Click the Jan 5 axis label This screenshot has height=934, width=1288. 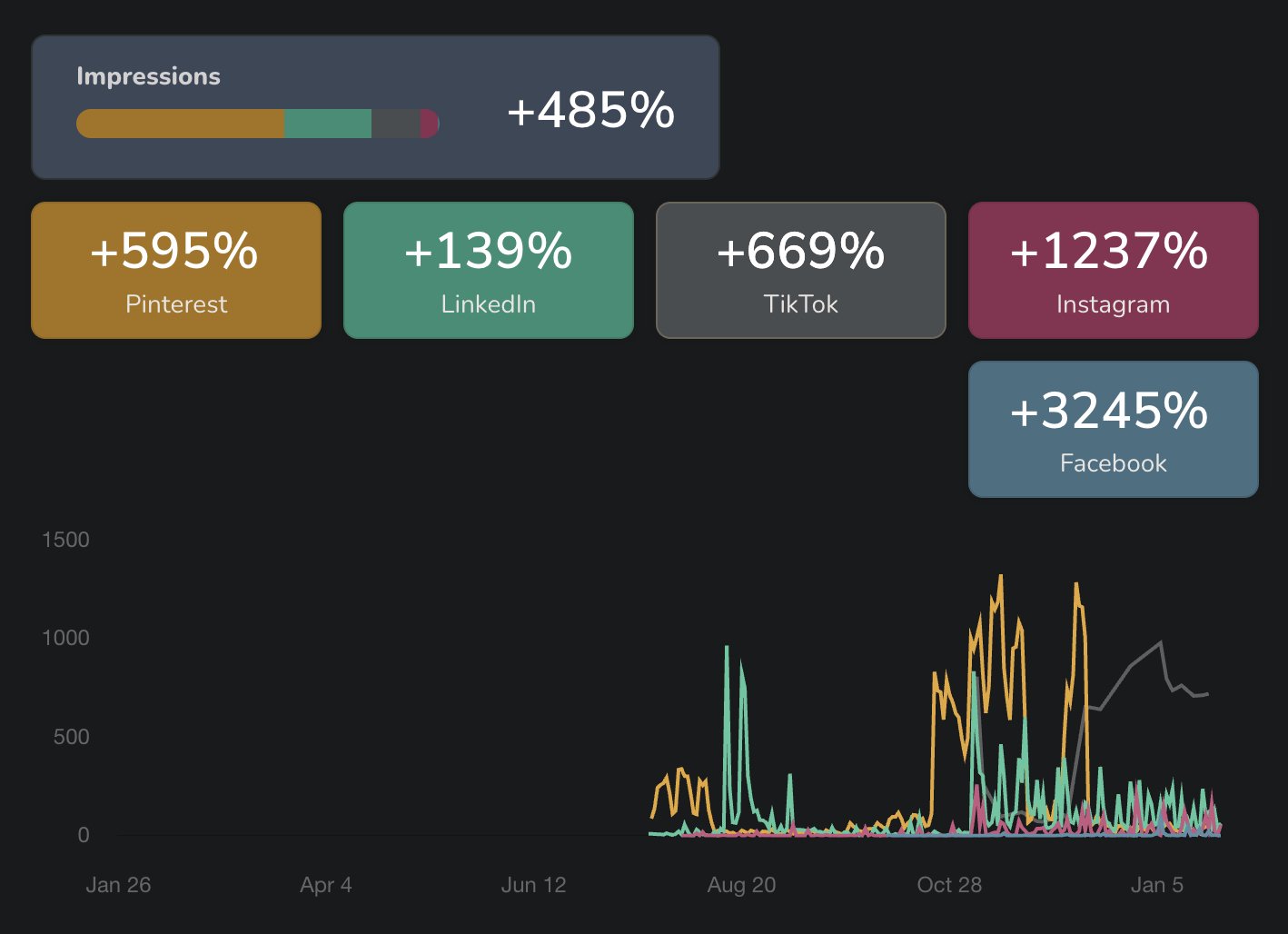pyautogui.click(x=1157, y=885)
